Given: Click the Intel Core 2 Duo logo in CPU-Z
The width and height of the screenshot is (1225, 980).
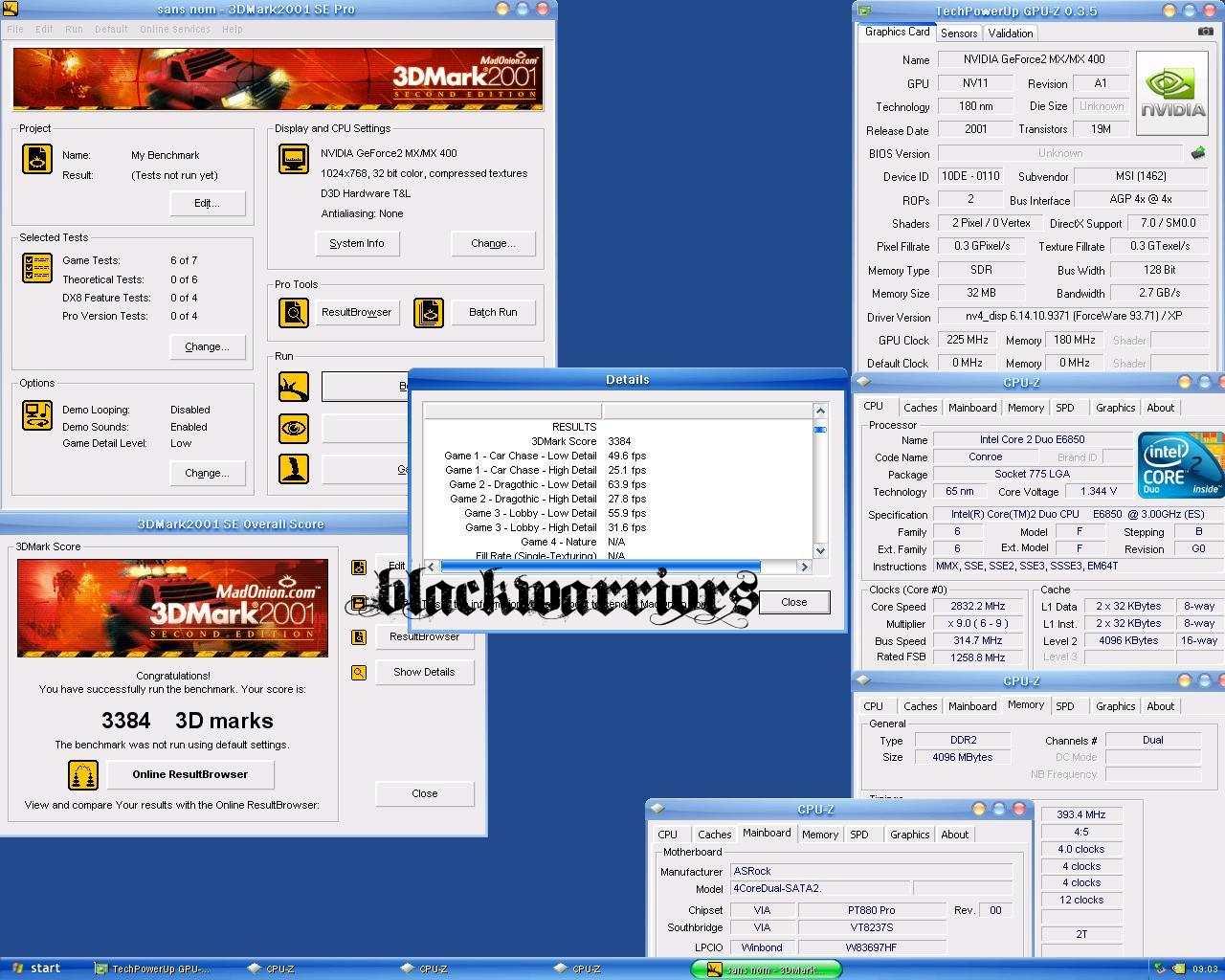Looking at the screenshot, I should 1180,464.
